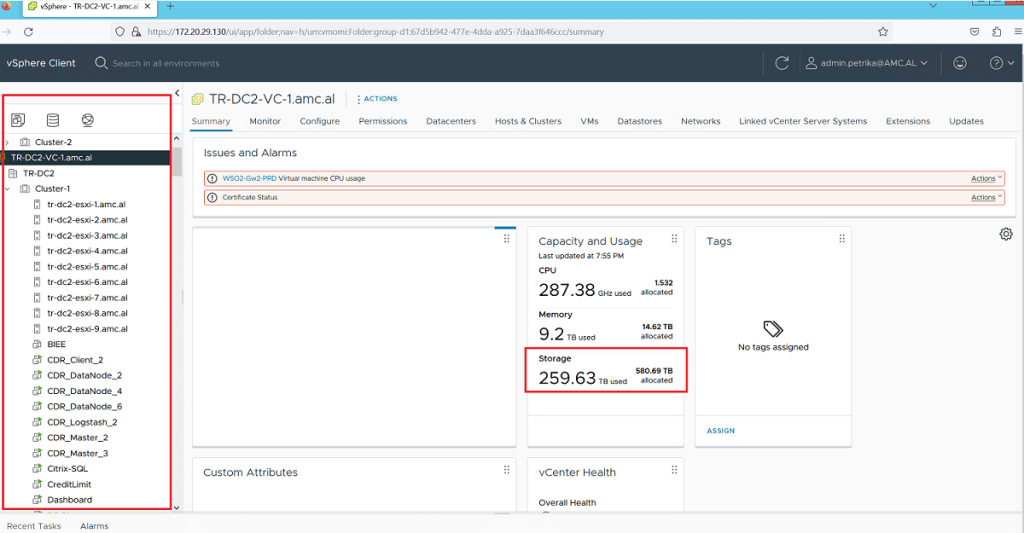
Task: Open the Help menu dropdown
Action: [x=1000, y=63]
